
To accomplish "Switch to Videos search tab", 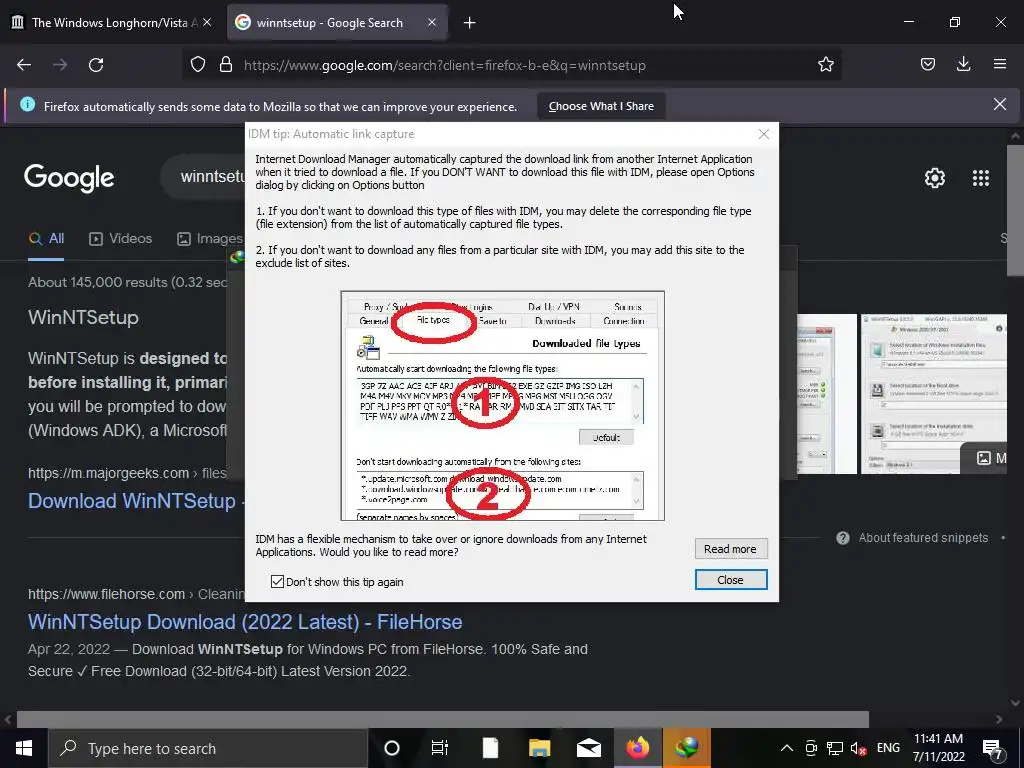I will (120, 239).
